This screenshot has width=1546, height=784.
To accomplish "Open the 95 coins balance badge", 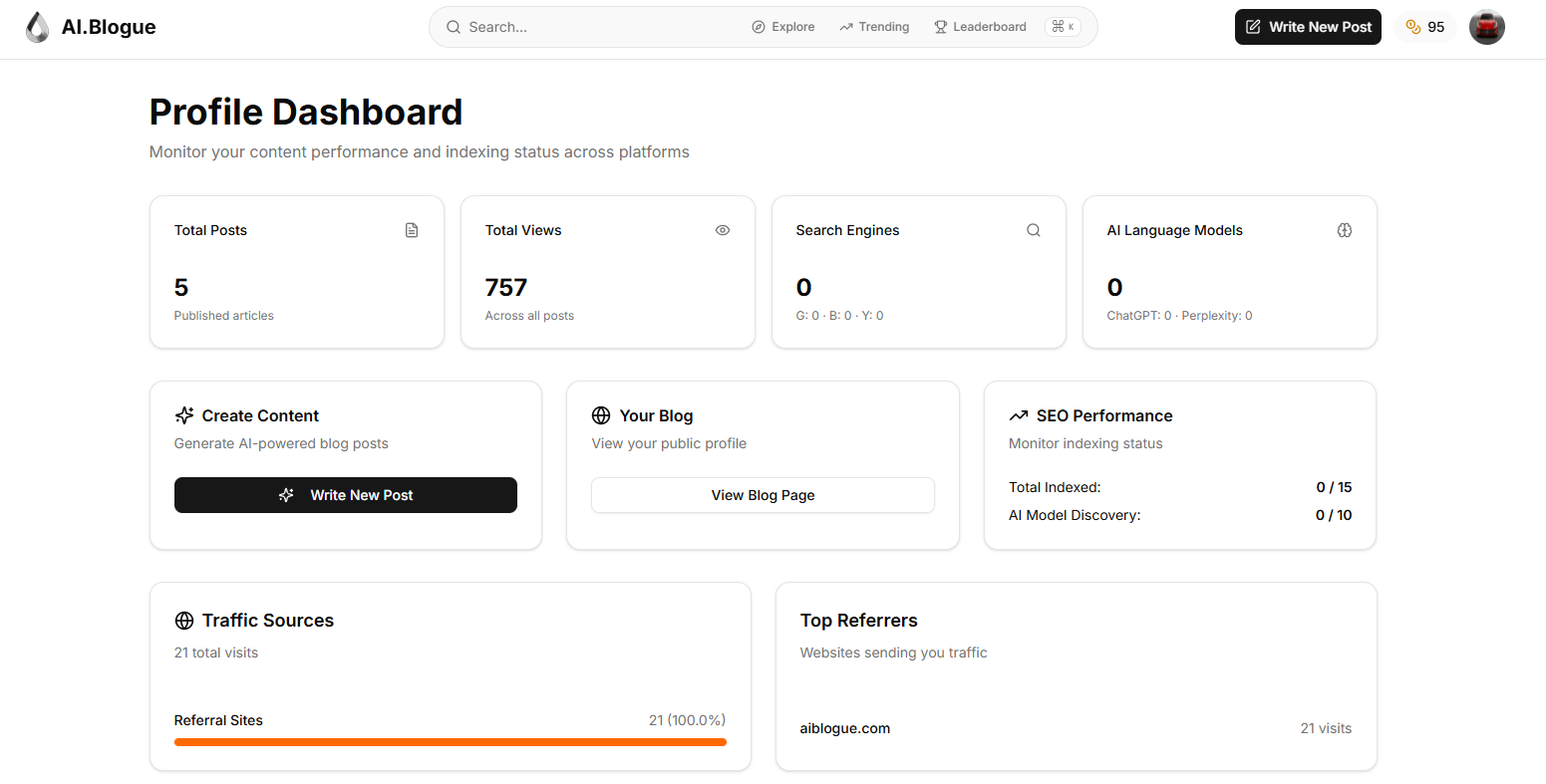I will click(1425, 27).
